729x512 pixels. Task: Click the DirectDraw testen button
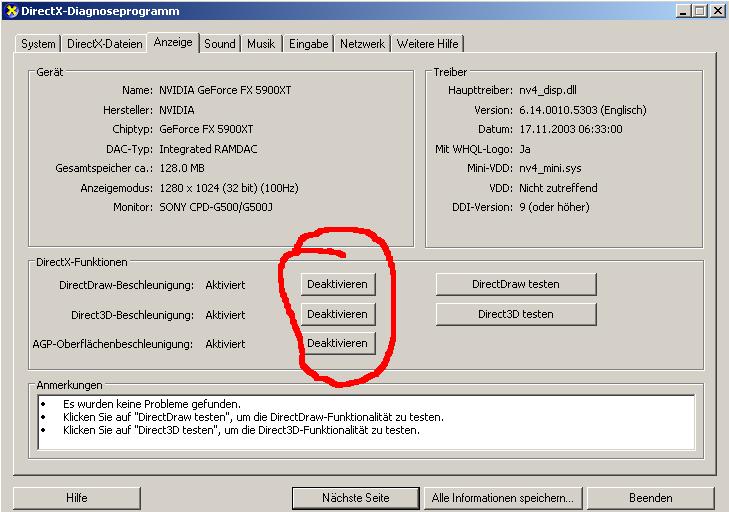(x=515, y=284)
